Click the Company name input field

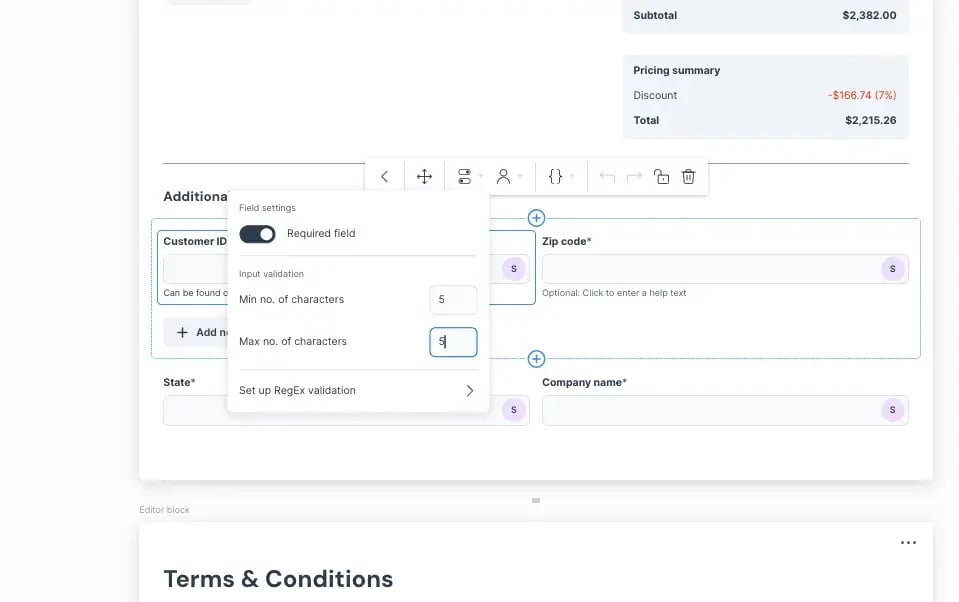coord(725,410)
